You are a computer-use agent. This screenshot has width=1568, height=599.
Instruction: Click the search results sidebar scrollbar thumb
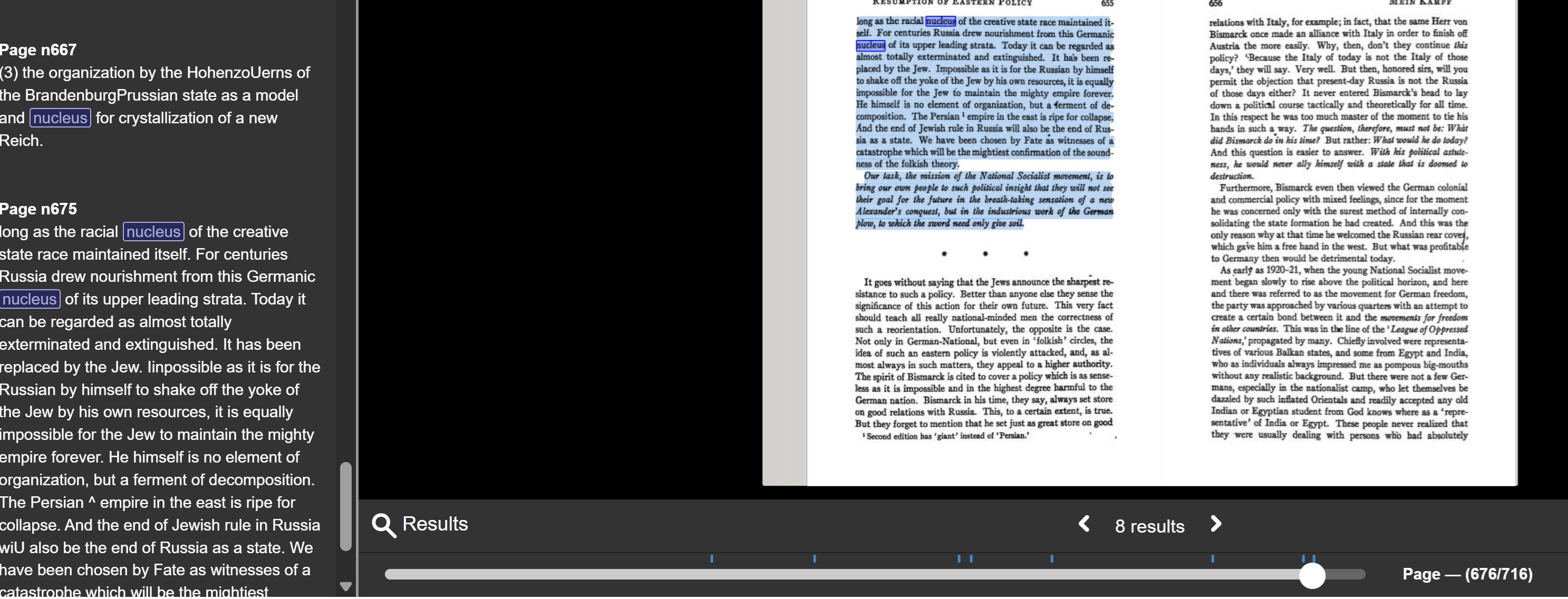(346, 507)
